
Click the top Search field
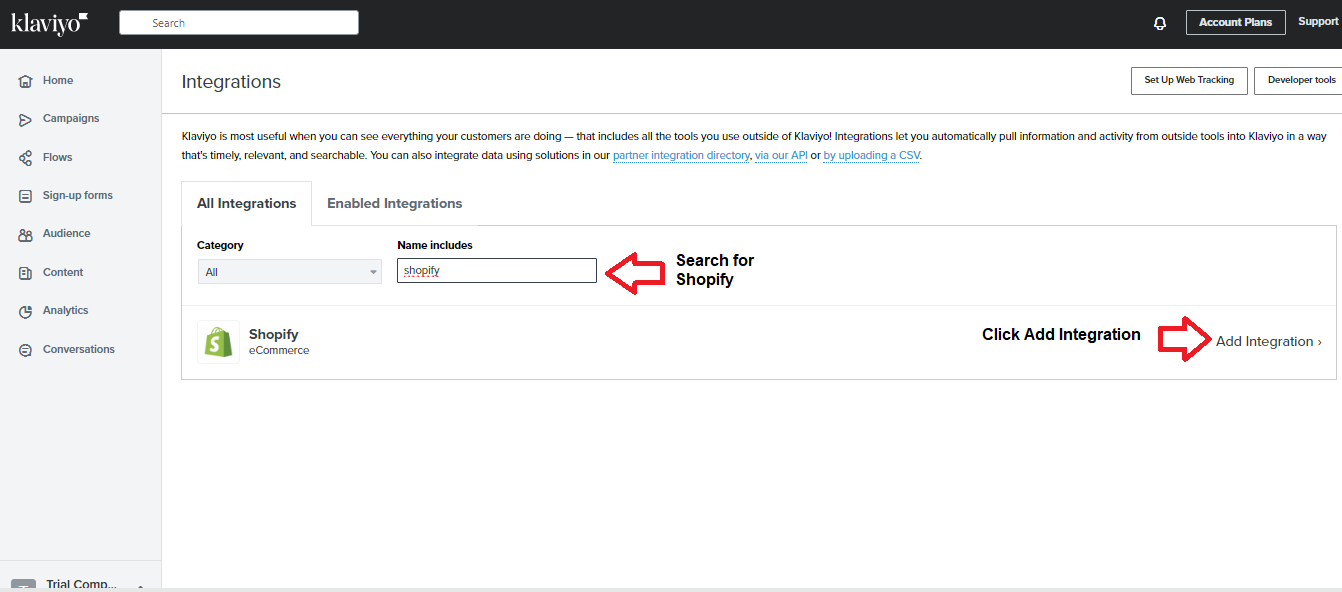[239, 23]
